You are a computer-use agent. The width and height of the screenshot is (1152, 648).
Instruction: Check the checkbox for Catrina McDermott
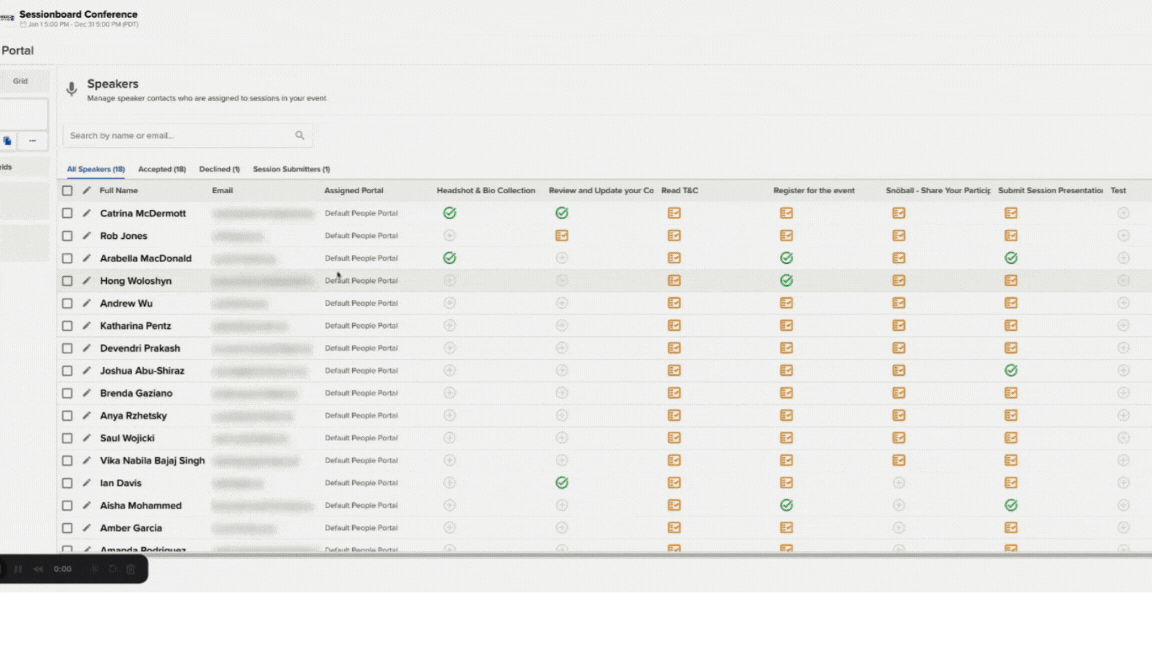pos(66,213)
